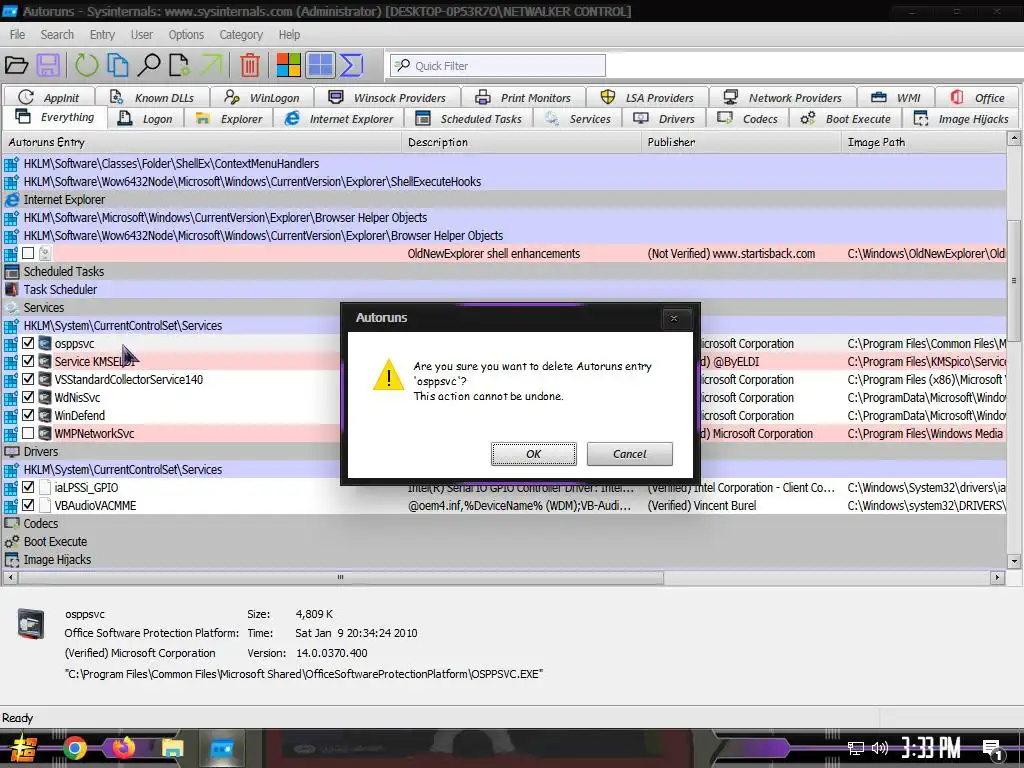Click the file Properties toolbar icon
The image size is (1024, 768).
(x=179, y=65)
